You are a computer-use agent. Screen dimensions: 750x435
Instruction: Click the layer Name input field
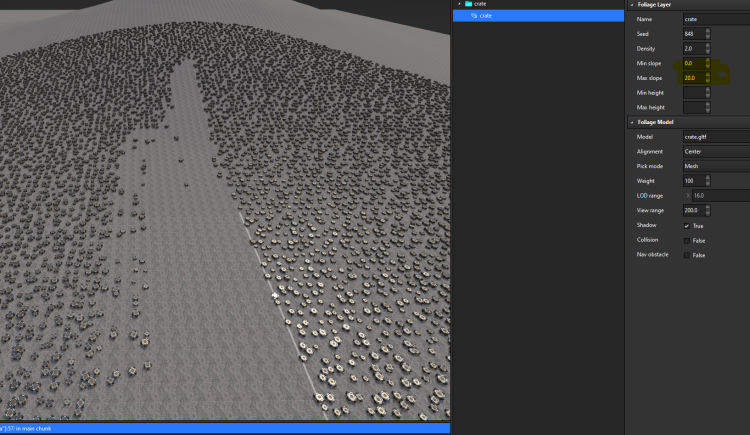(714, 19)
